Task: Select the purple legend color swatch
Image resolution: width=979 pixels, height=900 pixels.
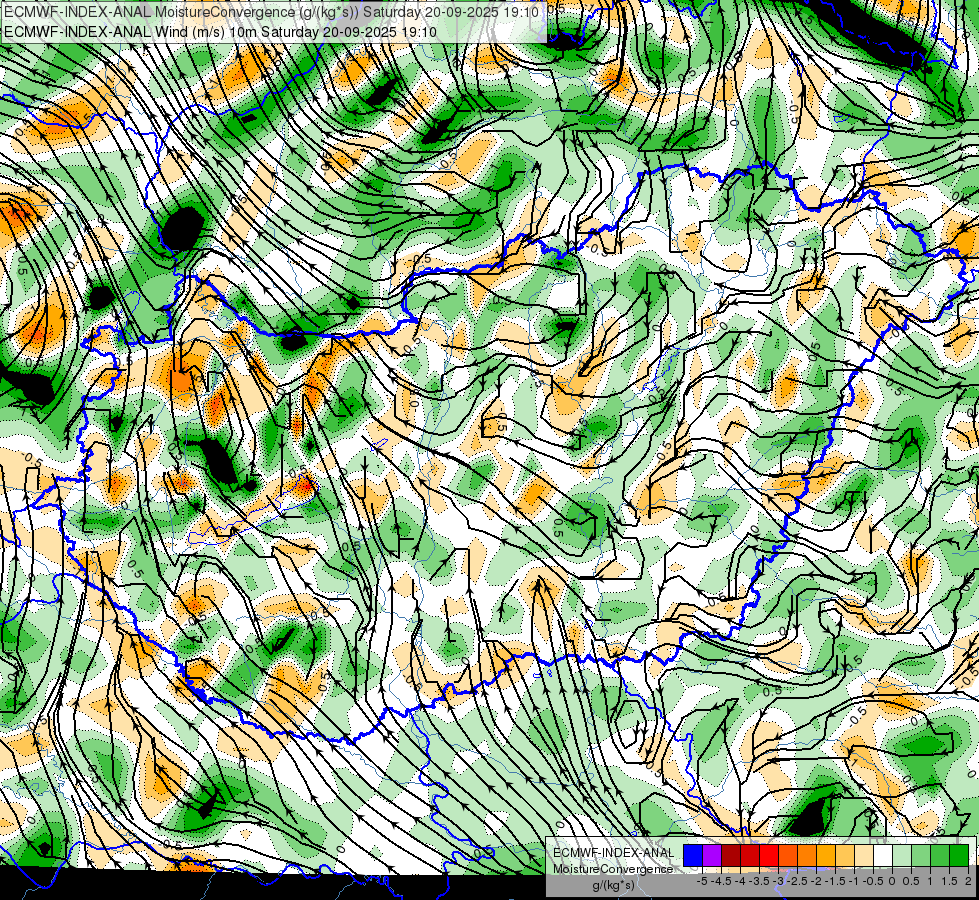Action: click(x=712, y=855)
